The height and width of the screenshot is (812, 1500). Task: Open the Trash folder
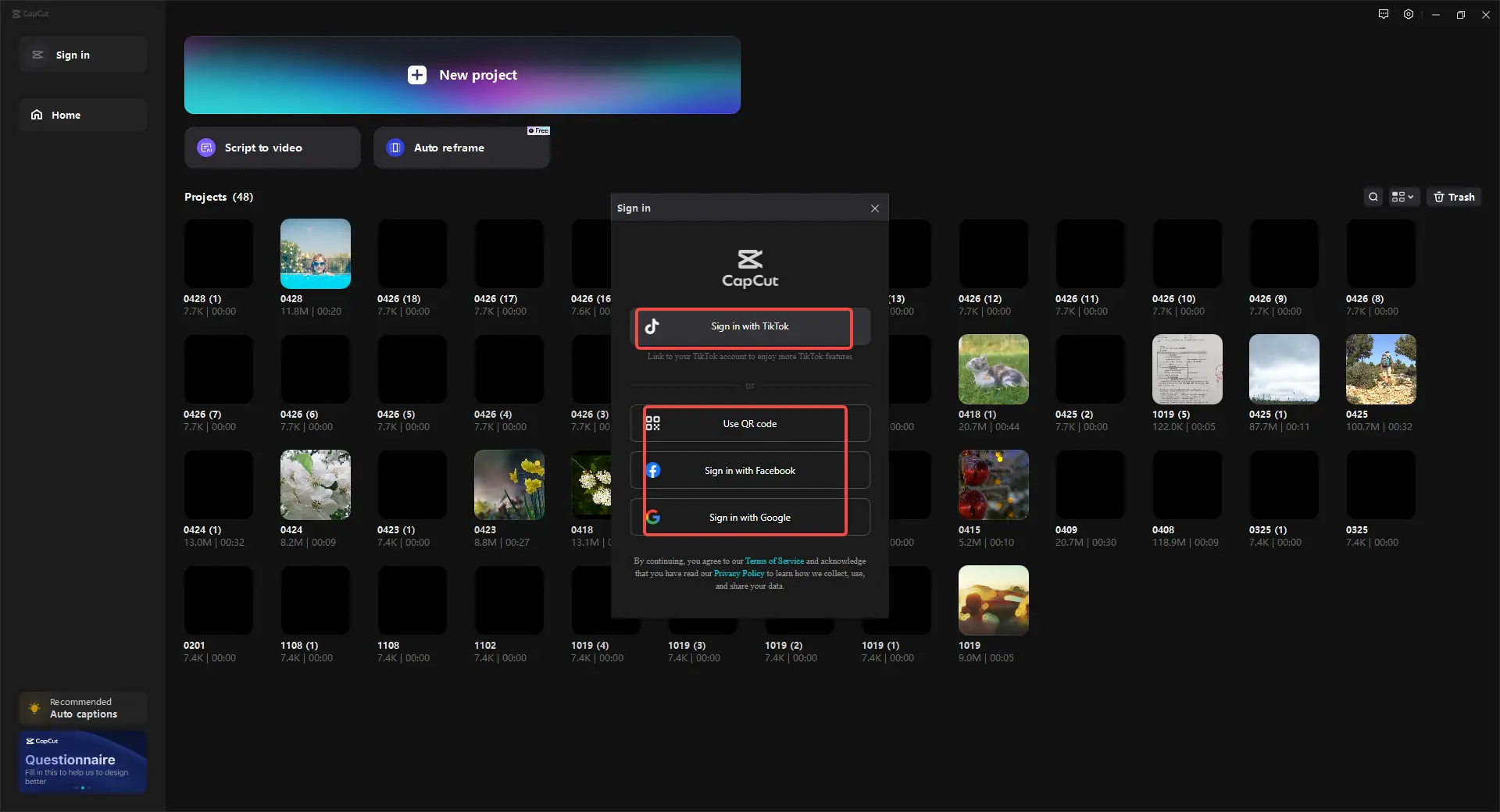[1454, 197]
